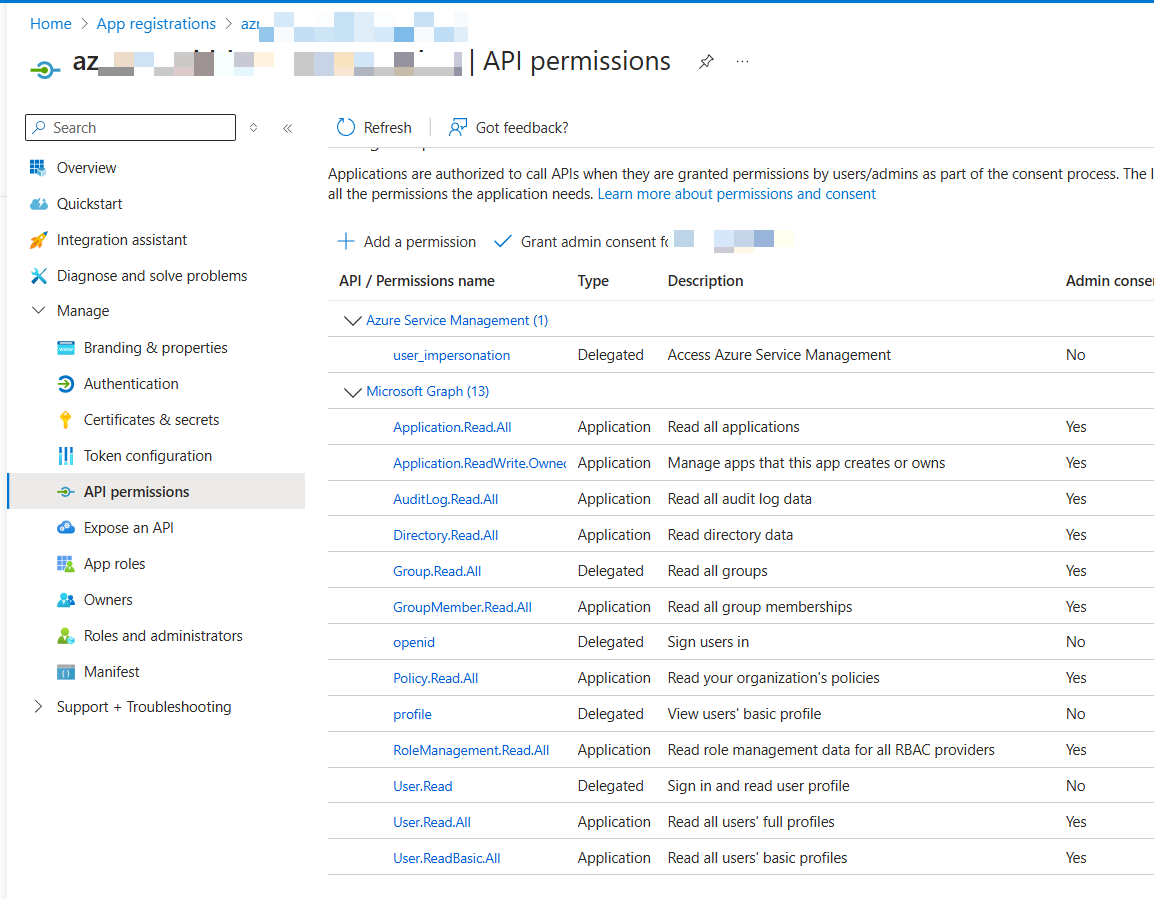Image resolution: width=1154 pixels, height=899 pixels.
Task: Click the Description column header
Action: coord(705,281)
